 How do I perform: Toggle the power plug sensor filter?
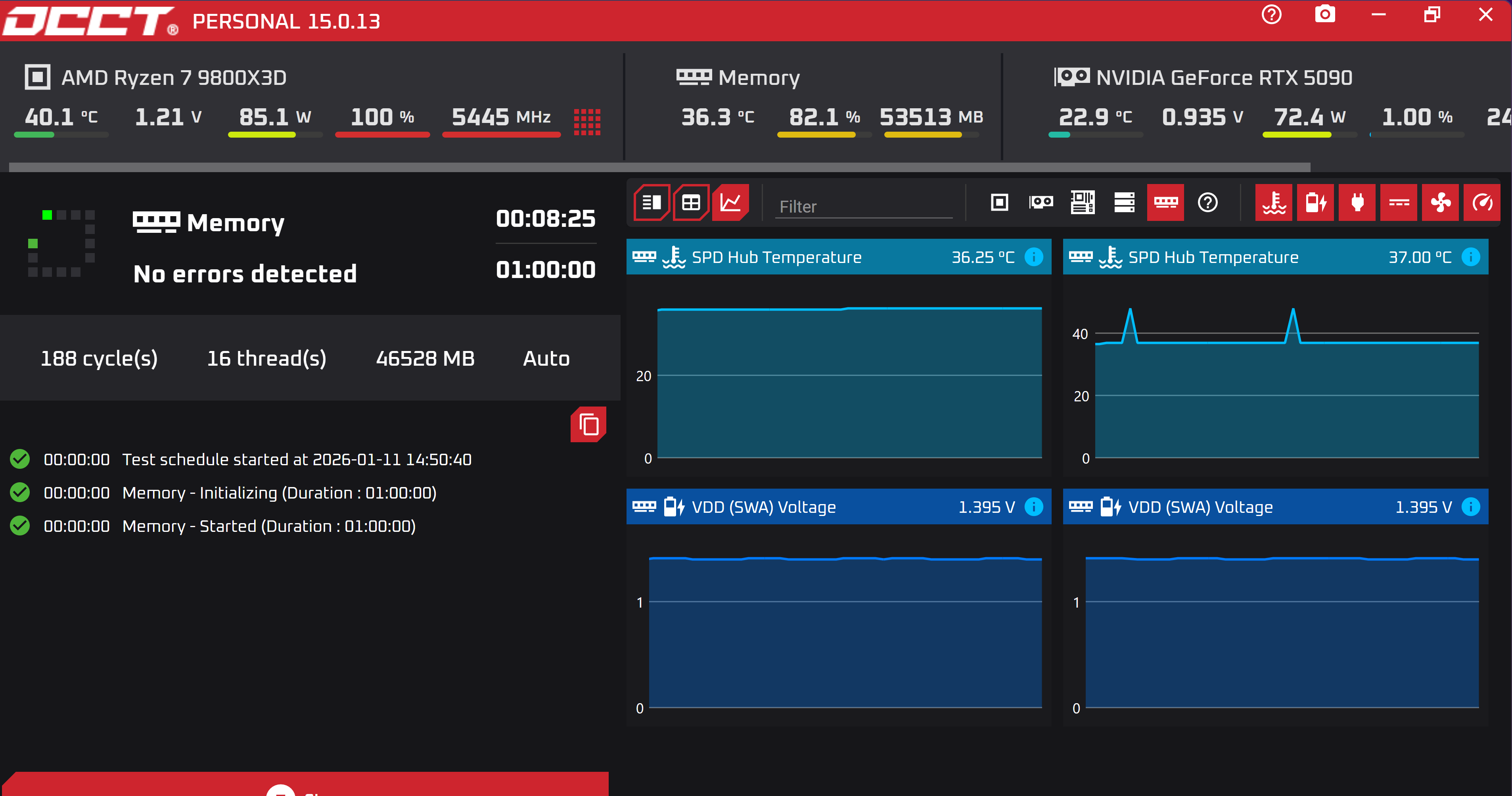pos(1357,203)
